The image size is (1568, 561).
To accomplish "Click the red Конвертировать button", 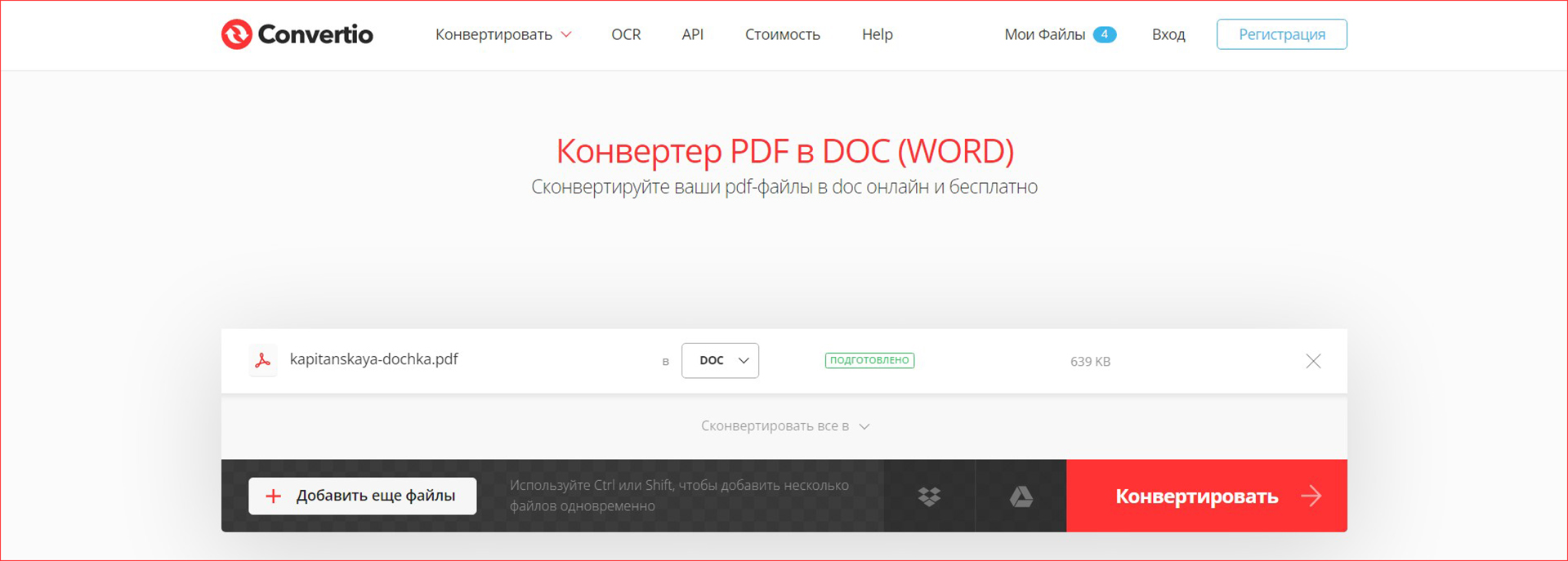I will (1196, 496).
